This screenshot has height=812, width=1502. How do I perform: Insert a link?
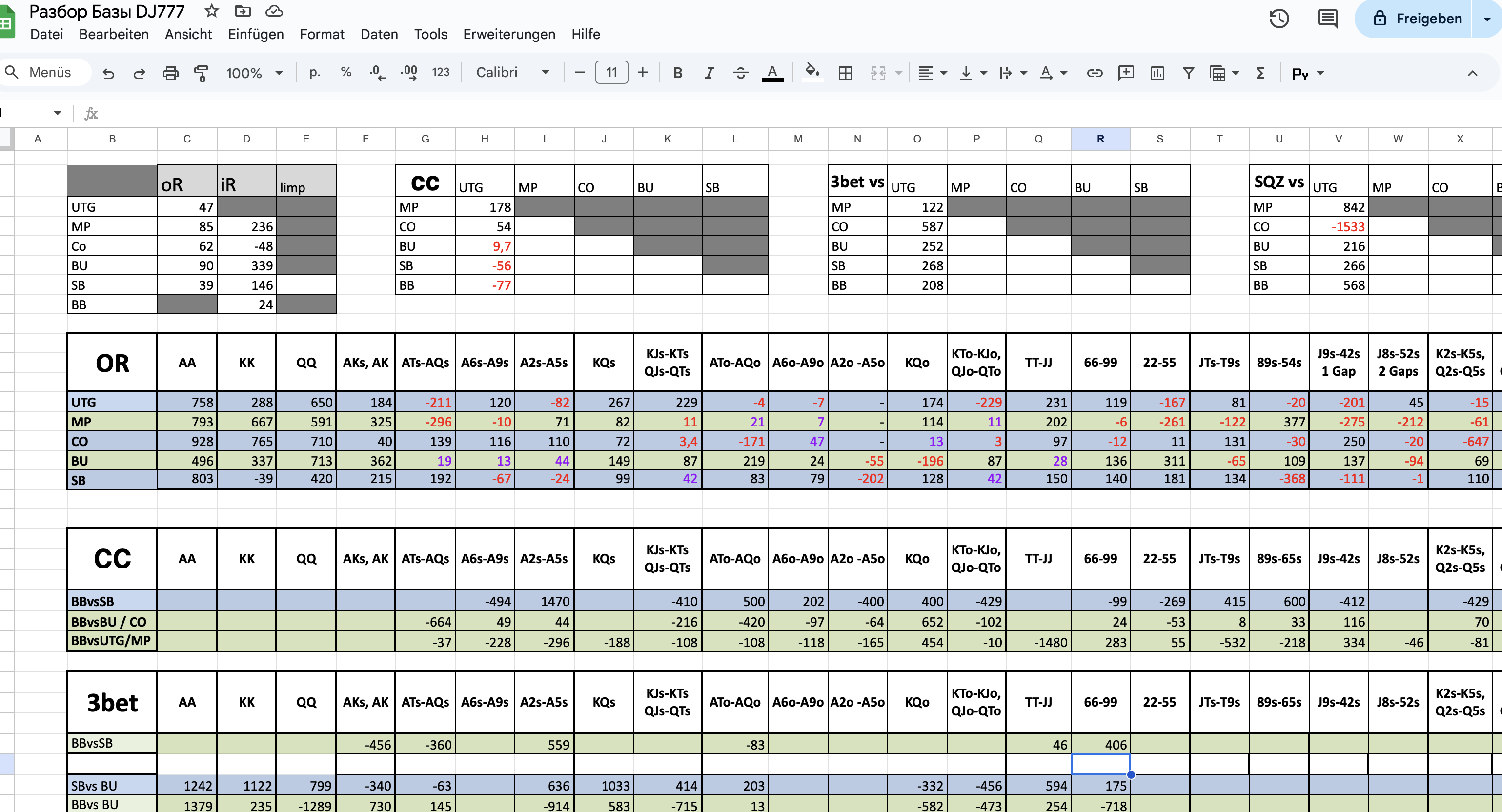click(x=1095, y=73)
